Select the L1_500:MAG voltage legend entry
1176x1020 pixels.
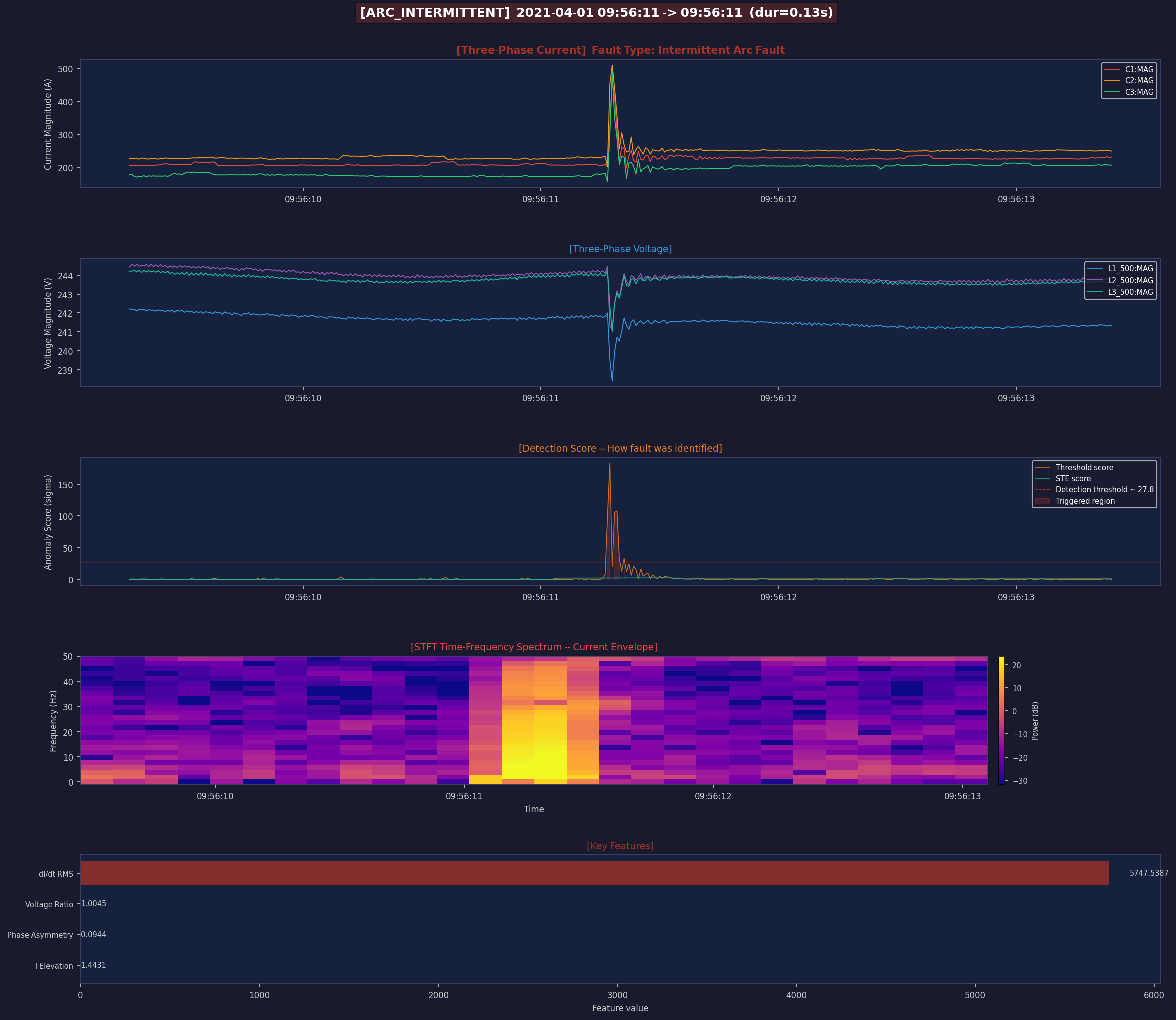point(1120,269)
